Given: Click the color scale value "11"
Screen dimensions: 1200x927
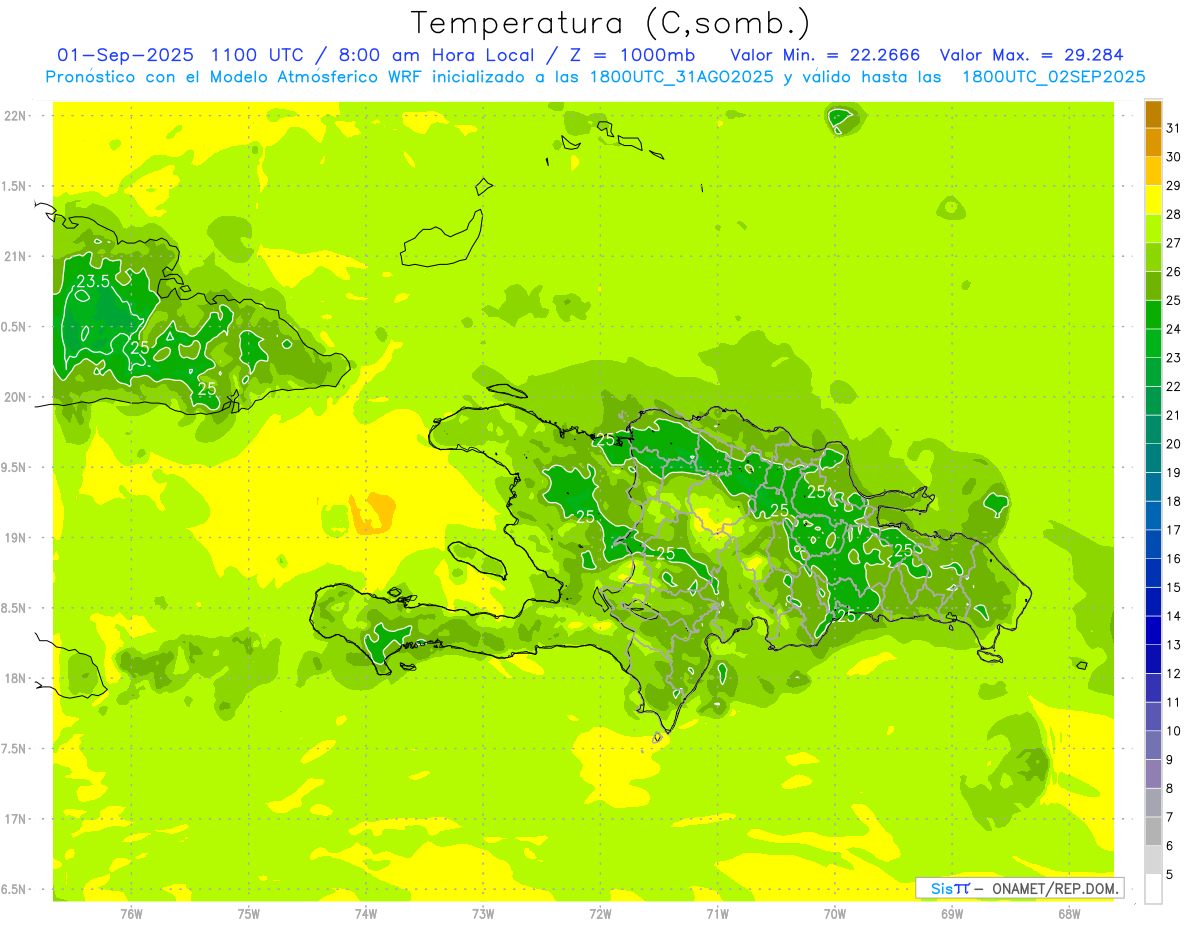Looking at the screenshot, I should click(1174, 702).
